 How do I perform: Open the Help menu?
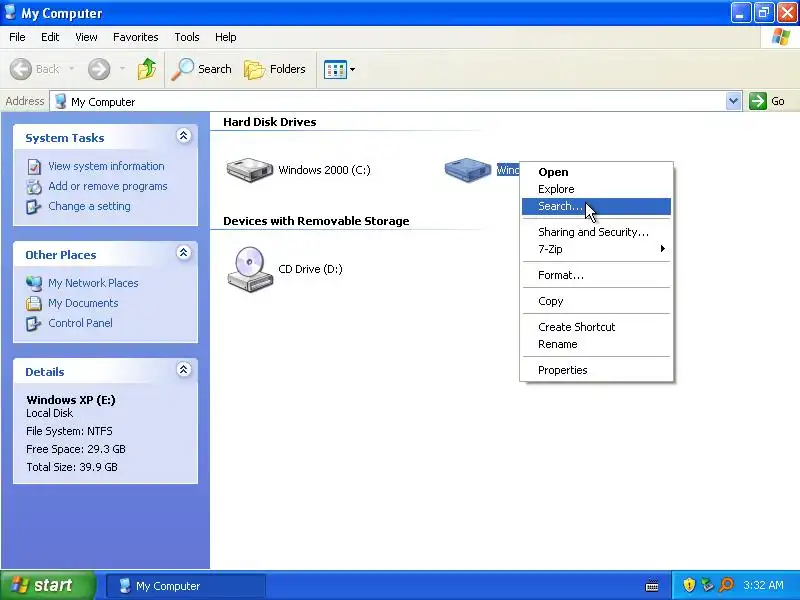226,37
